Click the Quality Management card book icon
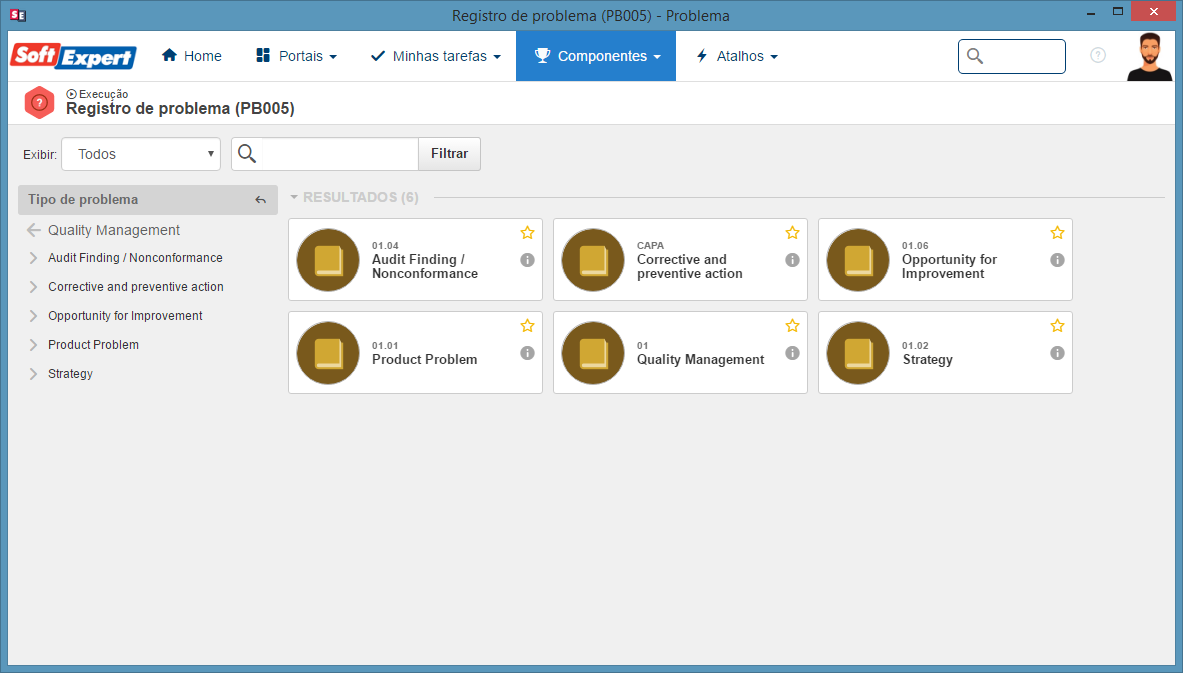The image size is (1183, 673). (x=593, y=352)
